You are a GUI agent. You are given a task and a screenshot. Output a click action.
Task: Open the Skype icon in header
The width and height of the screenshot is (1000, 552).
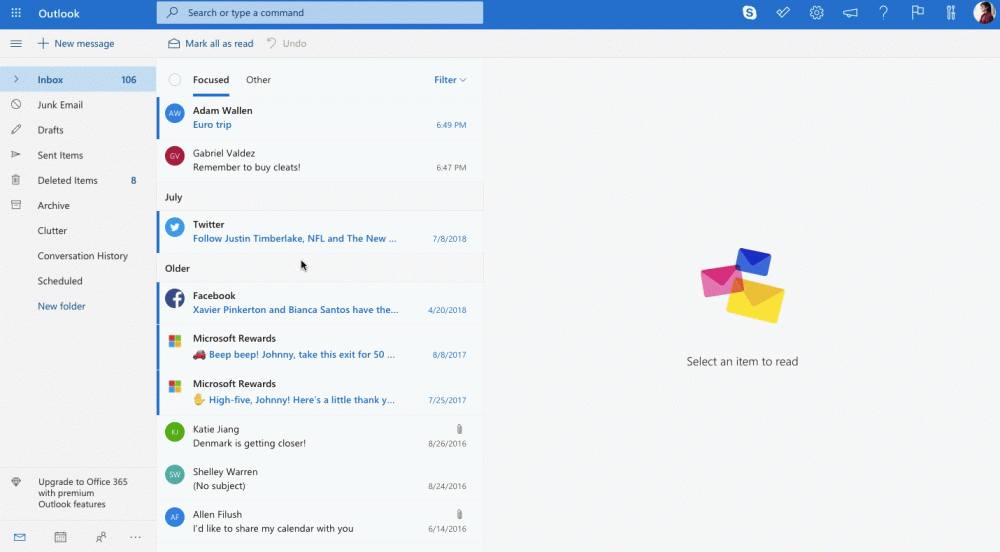point(749,13)
